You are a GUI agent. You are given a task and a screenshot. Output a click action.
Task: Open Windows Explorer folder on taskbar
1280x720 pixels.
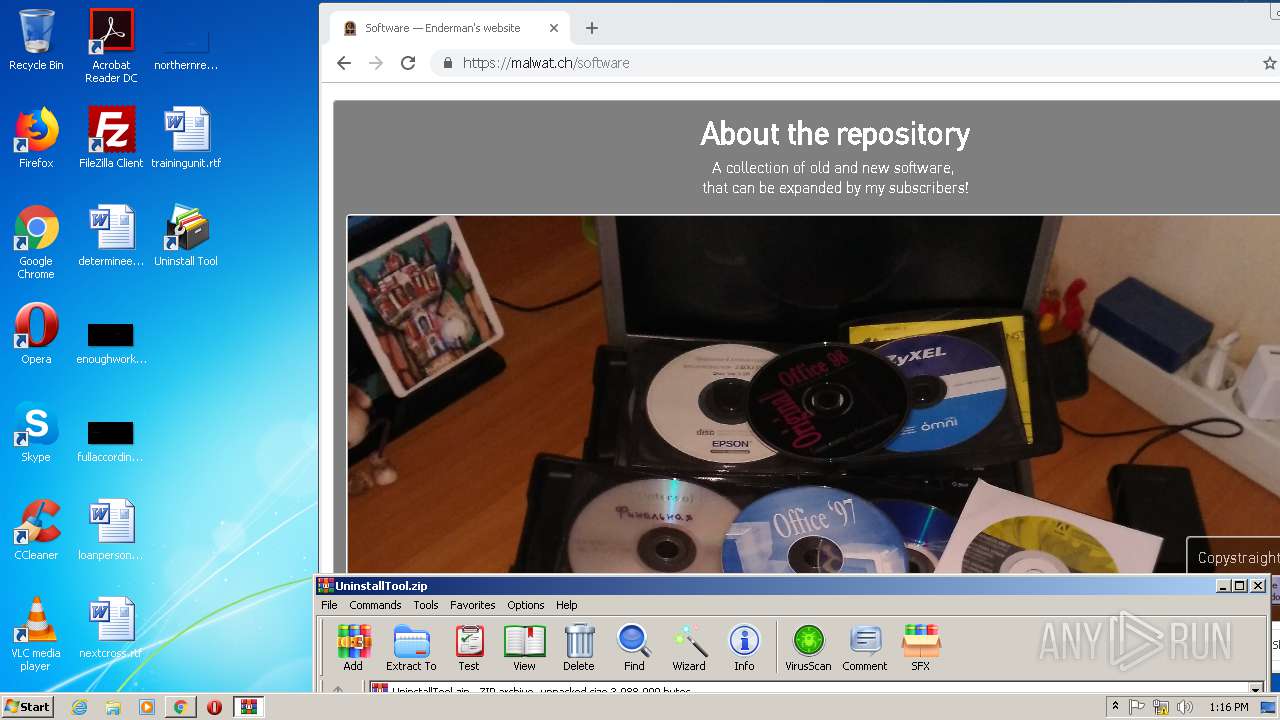click(113, 707)
